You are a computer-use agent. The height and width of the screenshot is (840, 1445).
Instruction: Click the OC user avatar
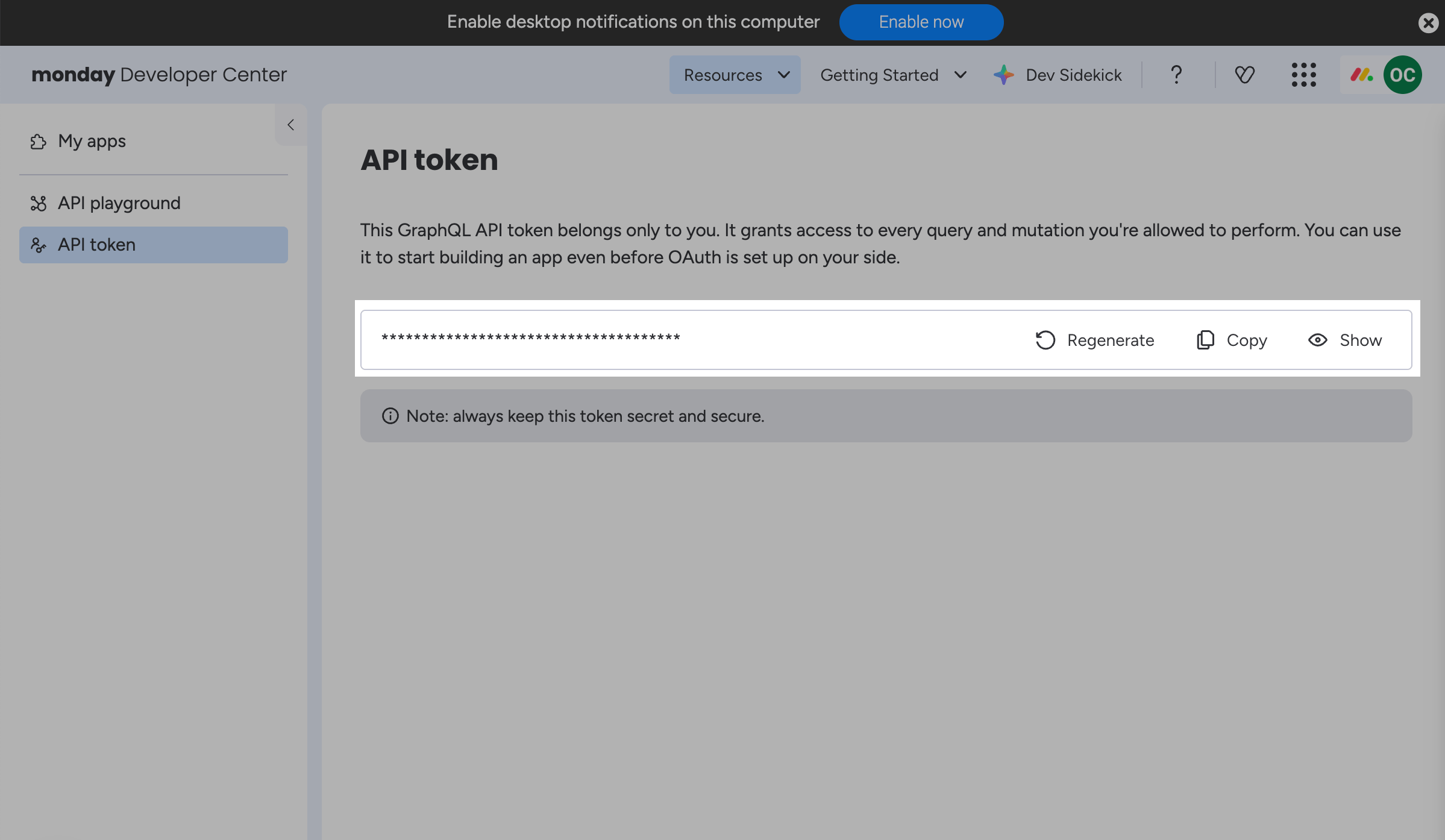pos(1402,75)
